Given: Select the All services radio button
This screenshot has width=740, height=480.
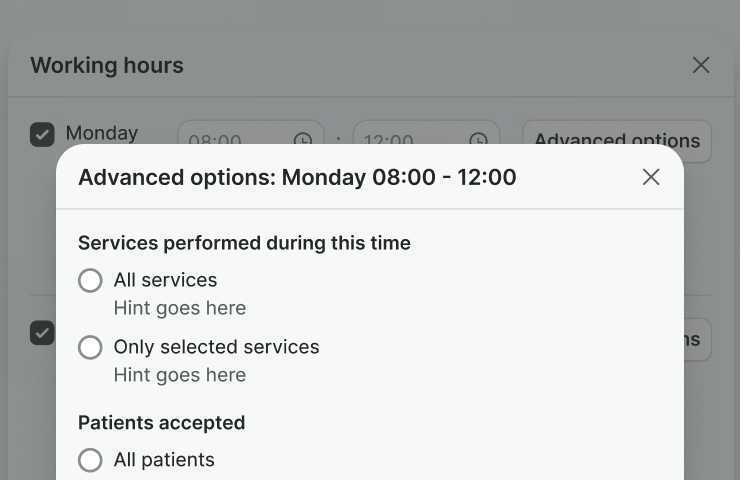Looking at the screenshot, I should pos(90,281).
